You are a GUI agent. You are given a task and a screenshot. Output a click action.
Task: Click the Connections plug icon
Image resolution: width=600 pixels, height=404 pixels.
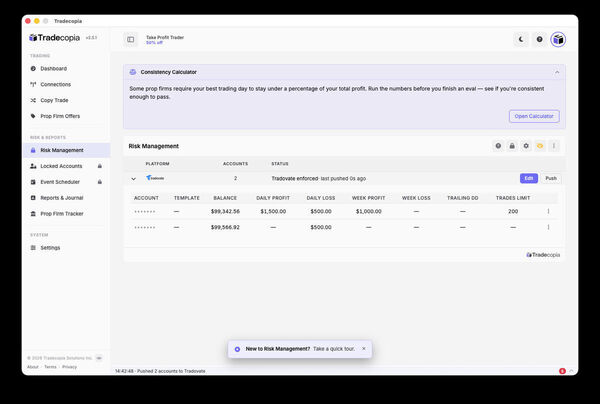tap(33, 84)
